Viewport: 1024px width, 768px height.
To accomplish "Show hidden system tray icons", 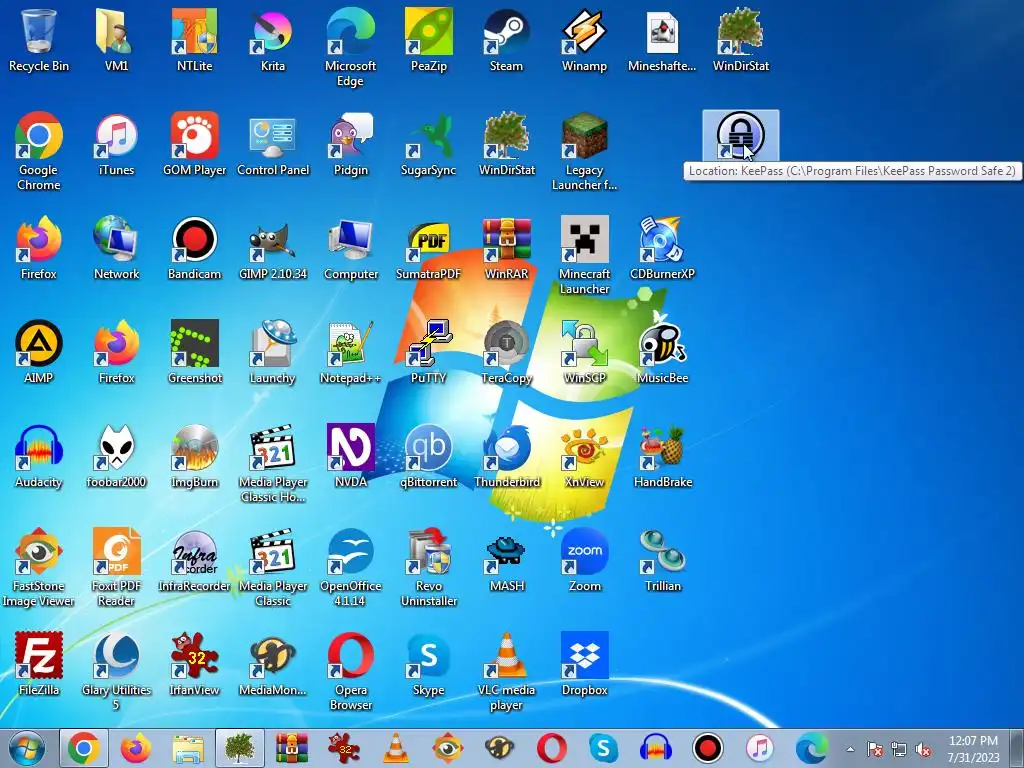I will (850, 749).
